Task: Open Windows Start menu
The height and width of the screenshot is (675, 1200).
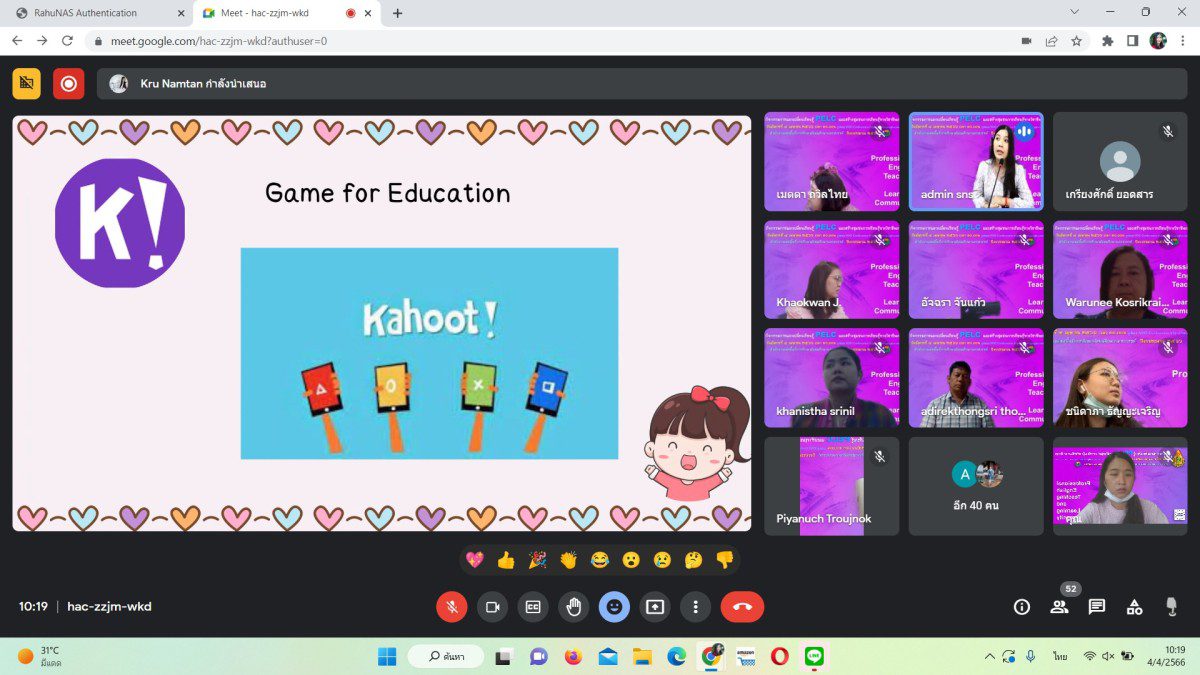Action: click(x=386, y=657)
